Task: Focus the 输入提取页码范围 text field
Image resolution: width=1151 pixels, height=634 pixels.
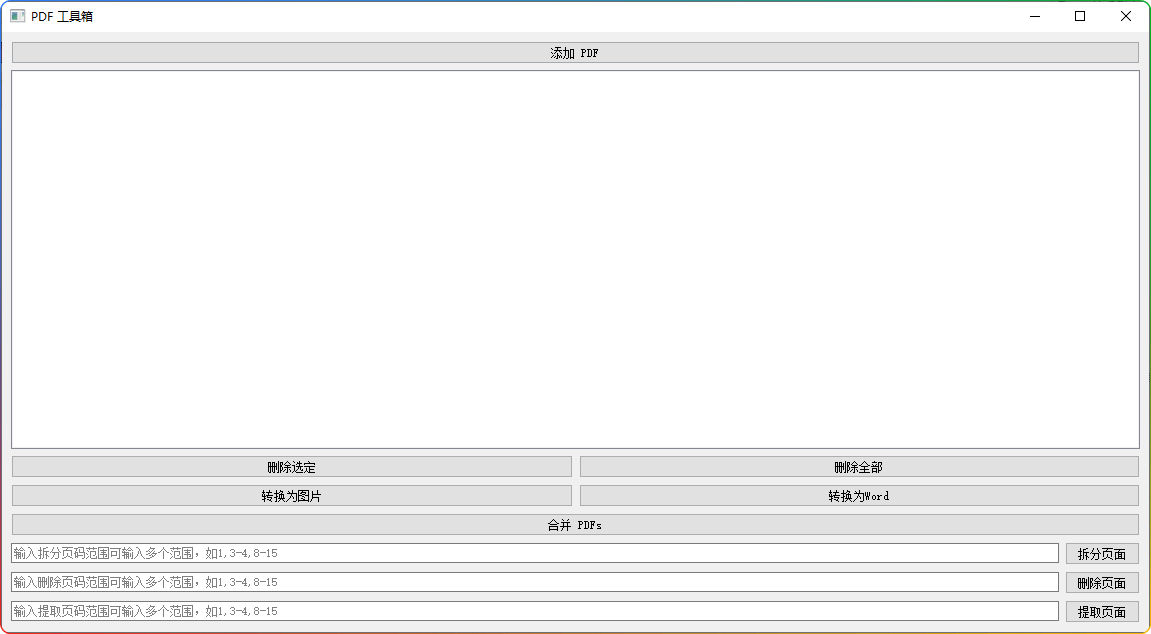Action: point(534,611)
